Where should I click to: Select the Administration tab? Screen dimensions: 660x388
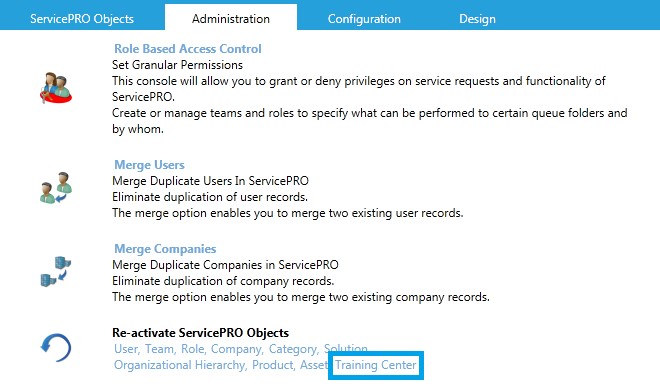[231, 19]
